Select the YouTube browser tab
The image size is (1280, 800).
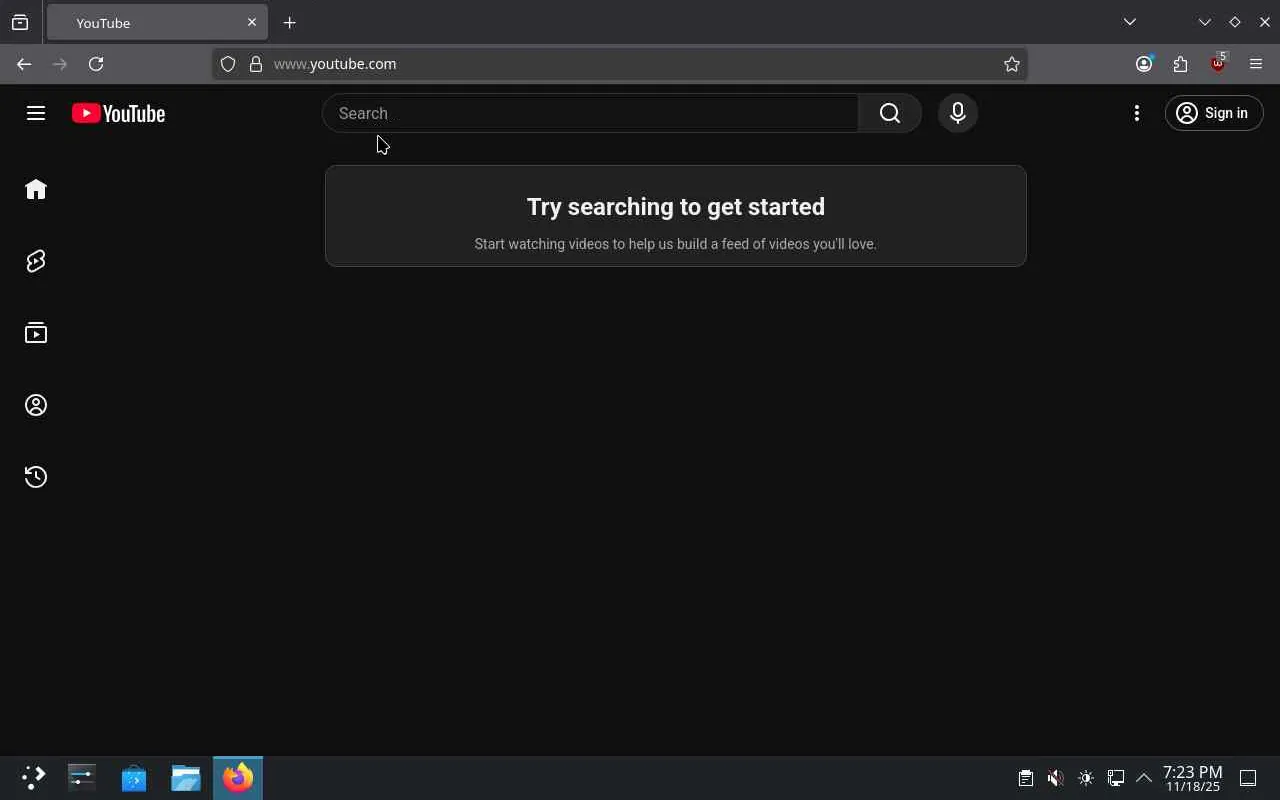click(x=157, y=22)
